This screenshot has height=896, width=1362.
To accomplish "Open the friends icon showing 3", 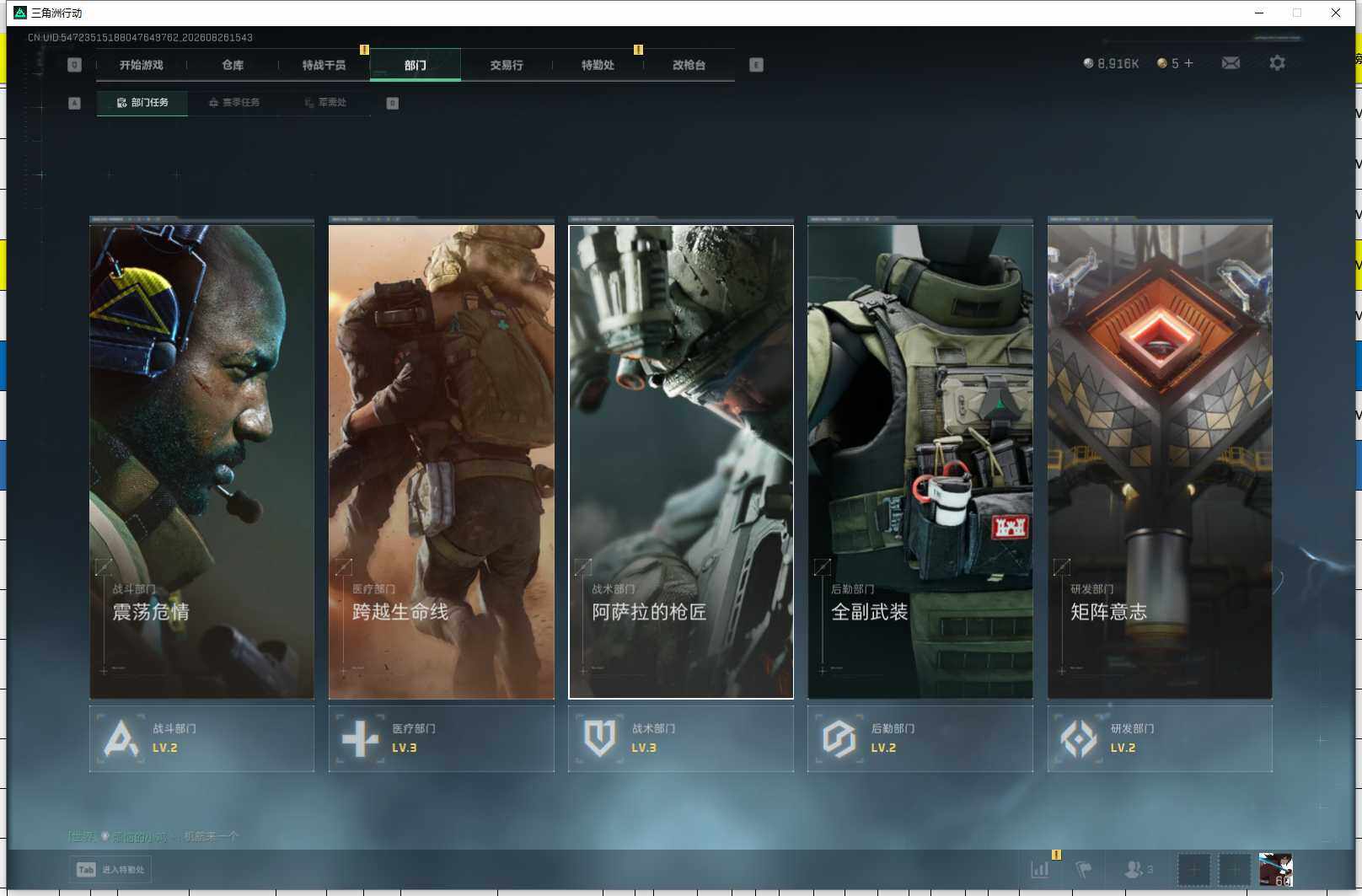I will [1139, 869].
